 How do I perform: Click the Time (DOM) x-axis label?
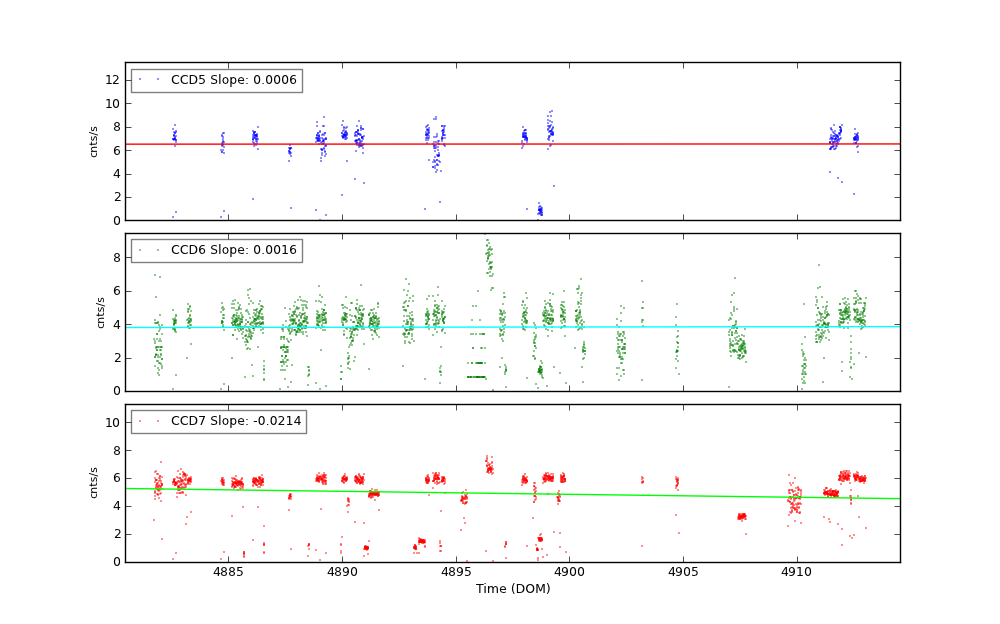tap(512, 589)
